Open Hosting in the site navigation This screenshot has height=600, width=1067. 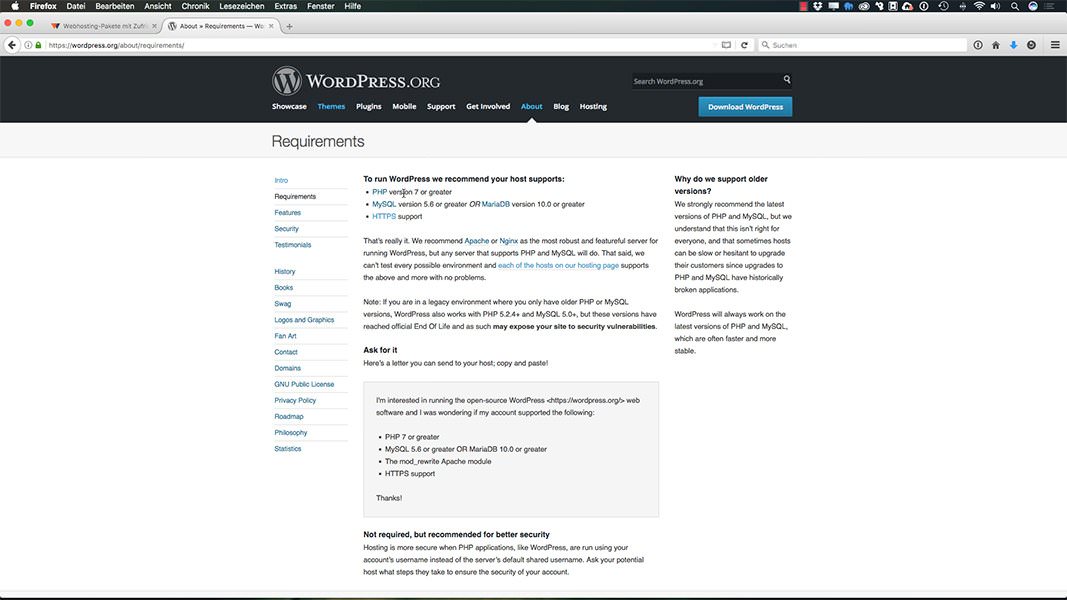(593, 107)
